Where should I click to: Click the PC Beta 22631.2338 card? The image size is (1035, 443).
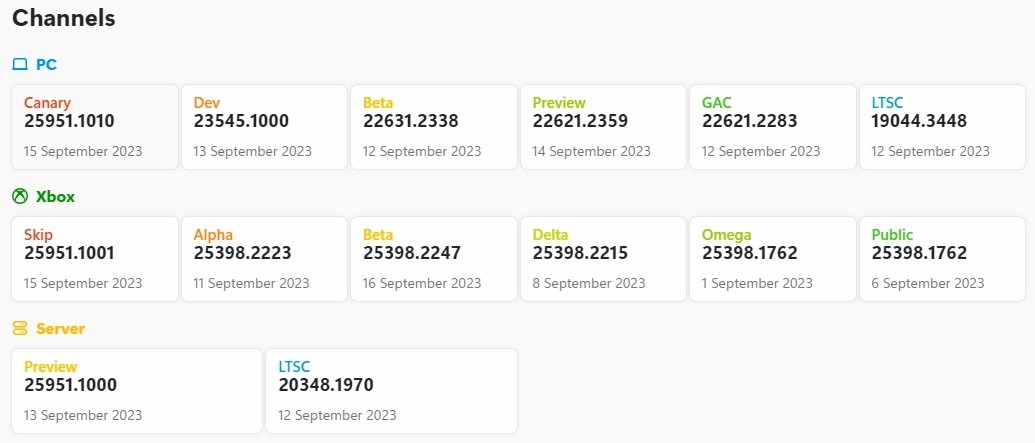(x=434, y=127)
